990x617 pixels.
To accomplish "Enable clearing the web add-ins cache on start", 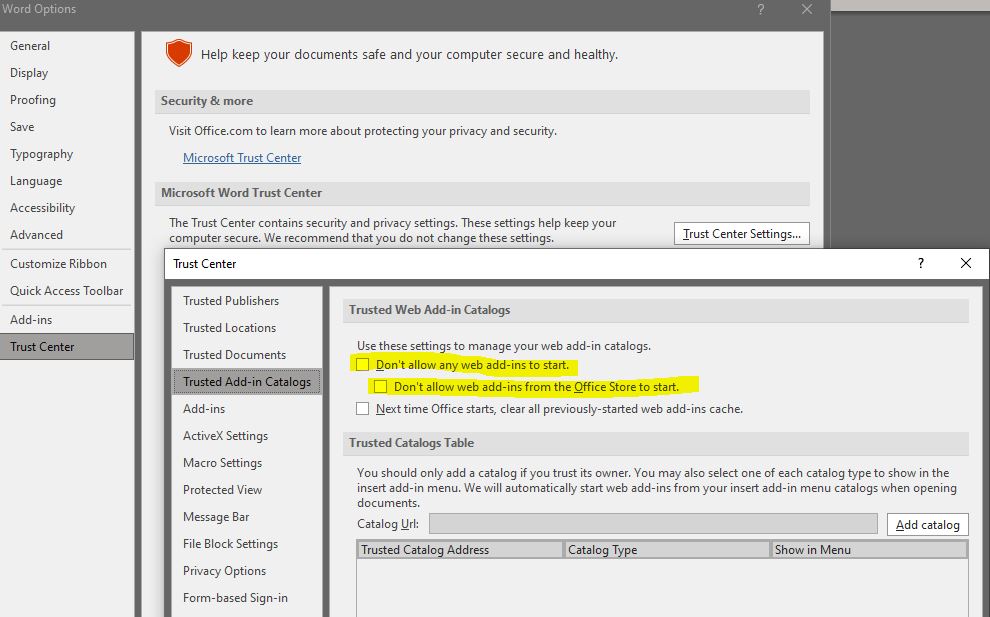I will [363, 408].
